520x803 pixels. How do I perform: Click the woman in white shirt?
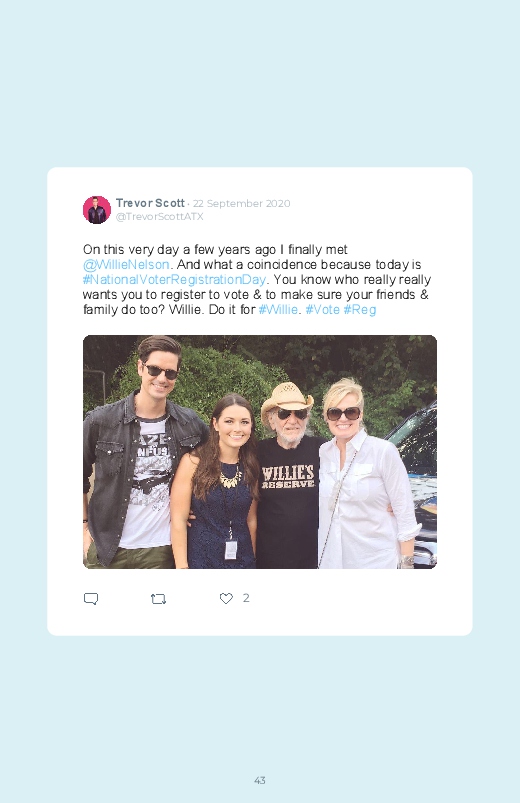(x=364, y=476)
